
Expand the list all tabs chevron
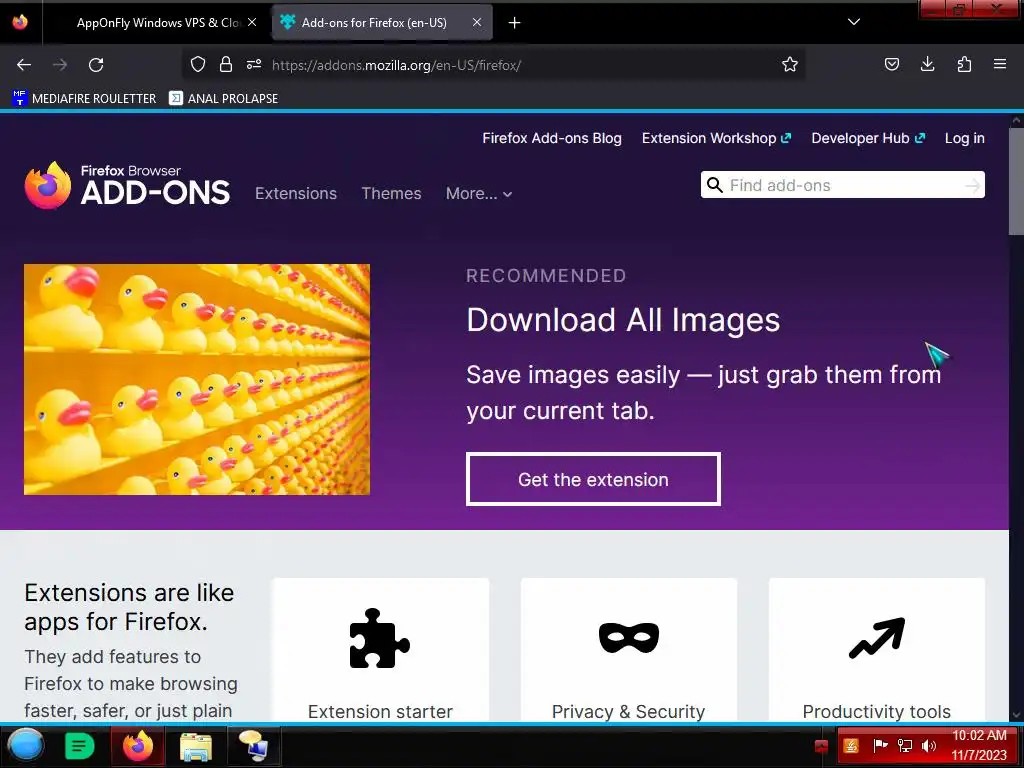(x=854, y=22)
